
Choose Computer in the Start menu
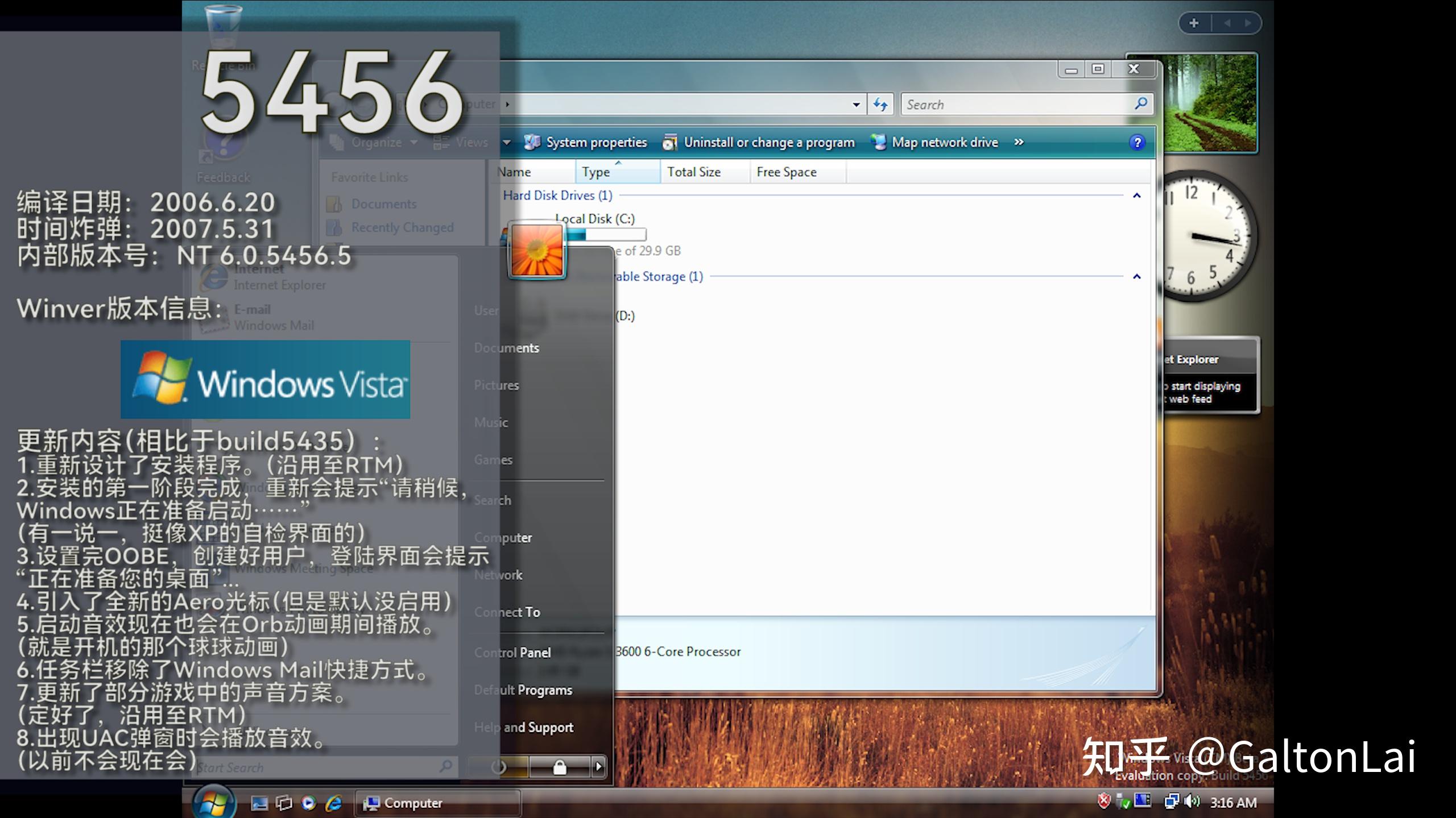pos(503,538)
